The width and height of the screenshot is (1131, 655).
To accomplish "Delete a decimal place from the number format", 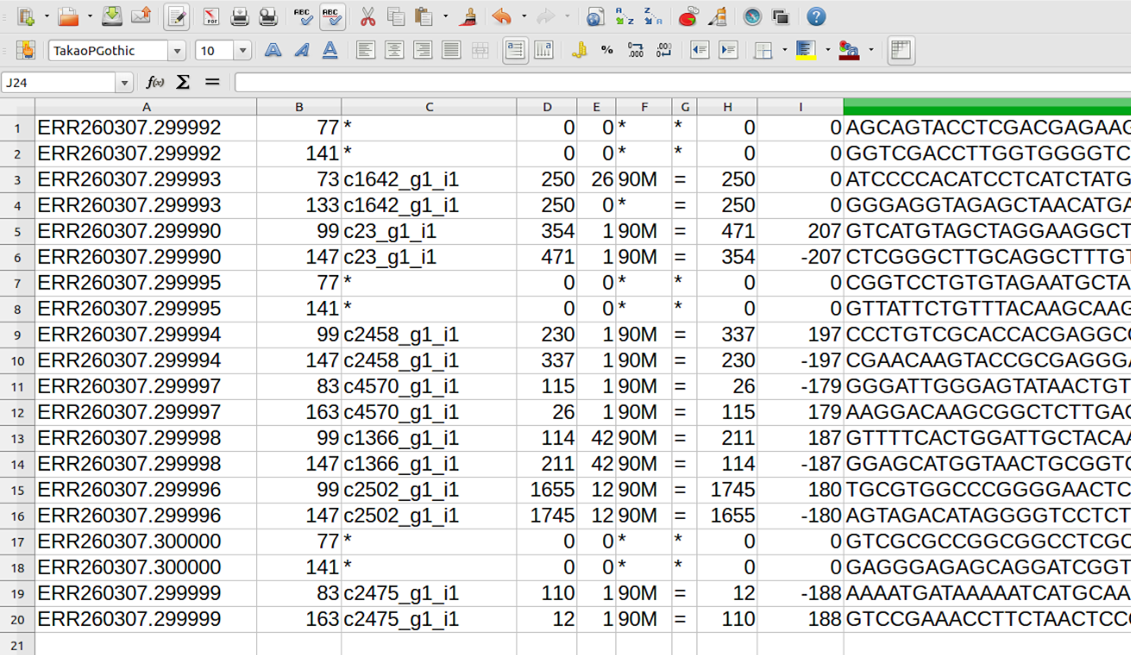I will click(664, 50).
